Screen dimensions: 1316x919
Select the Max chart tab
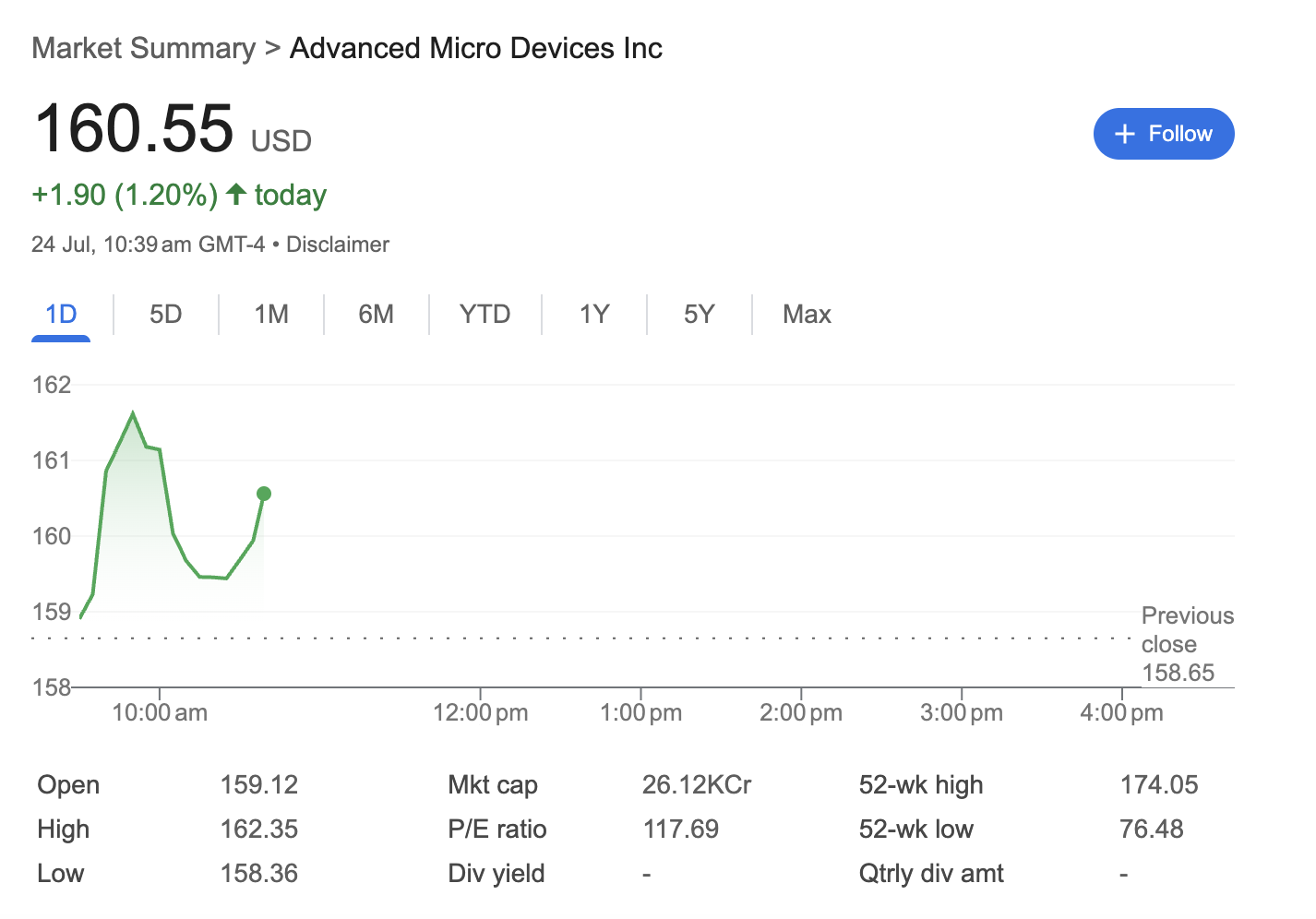tap(807, 315)
